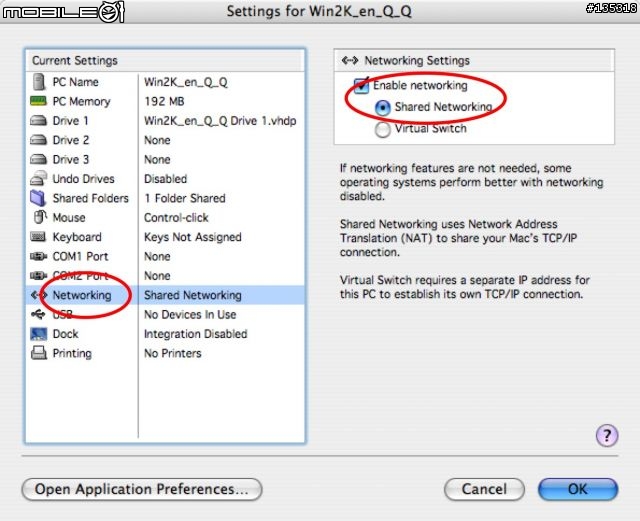Screen dimensions: 640x521
Task: Click the Drive 1 hard disk icon
Action: (38, 120)
